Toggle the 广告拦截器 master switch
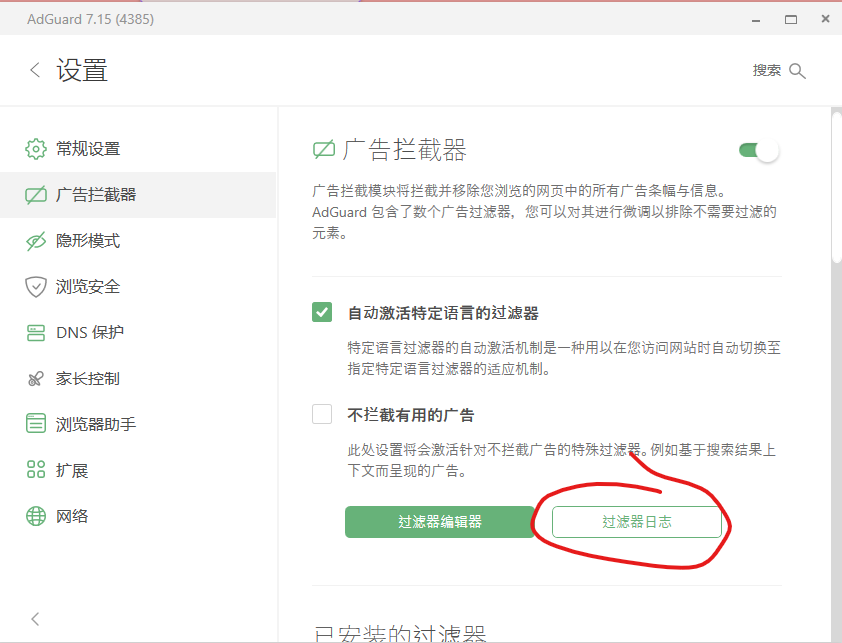The image size is (842, 643). point(758,150)
